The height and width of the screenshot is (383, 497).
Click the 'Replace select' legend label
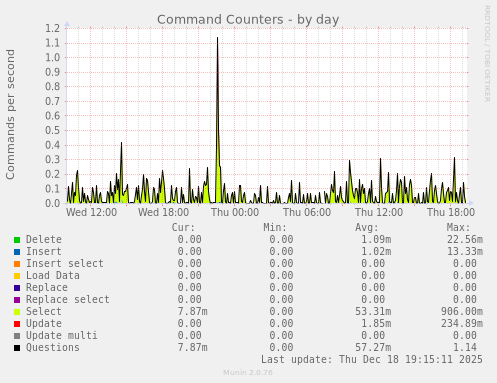(68, 299)
